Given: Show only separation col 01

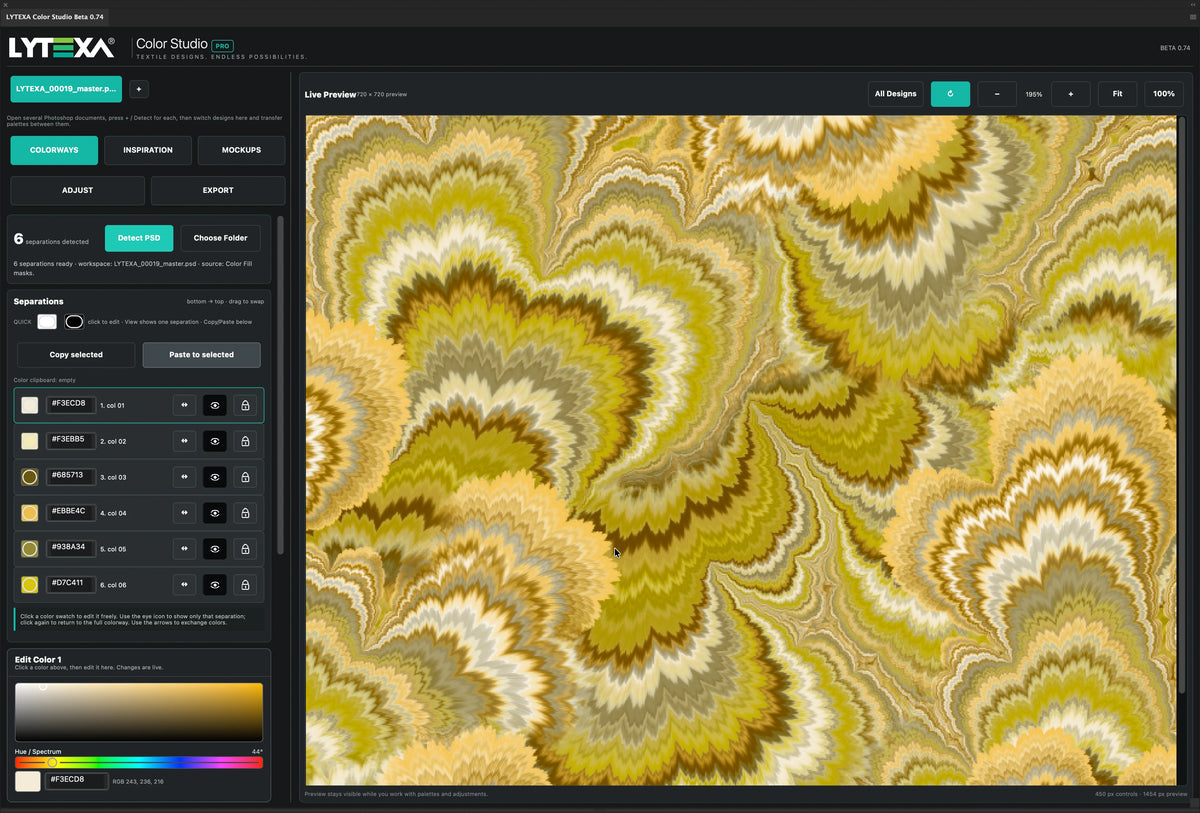Looking at the screenshot, I should tap(215, 405).
